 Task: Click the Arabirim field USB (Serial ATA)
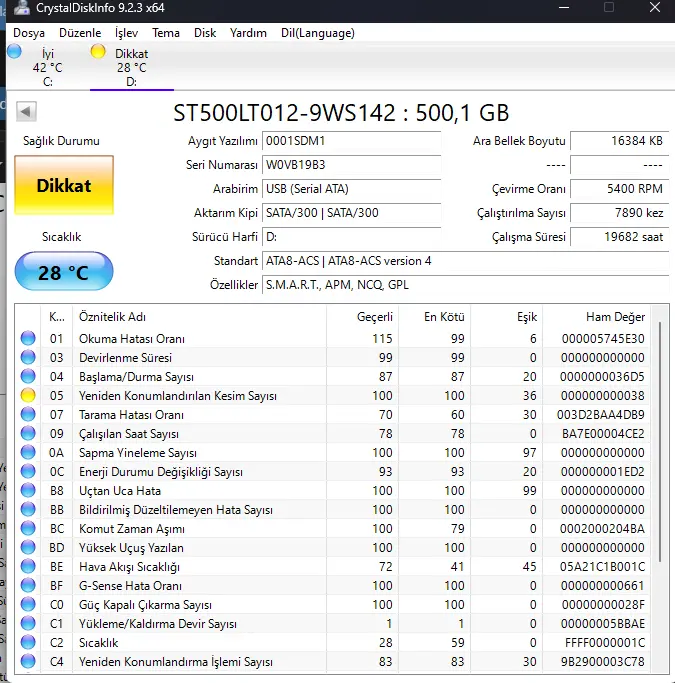click(x=351, y=189)
